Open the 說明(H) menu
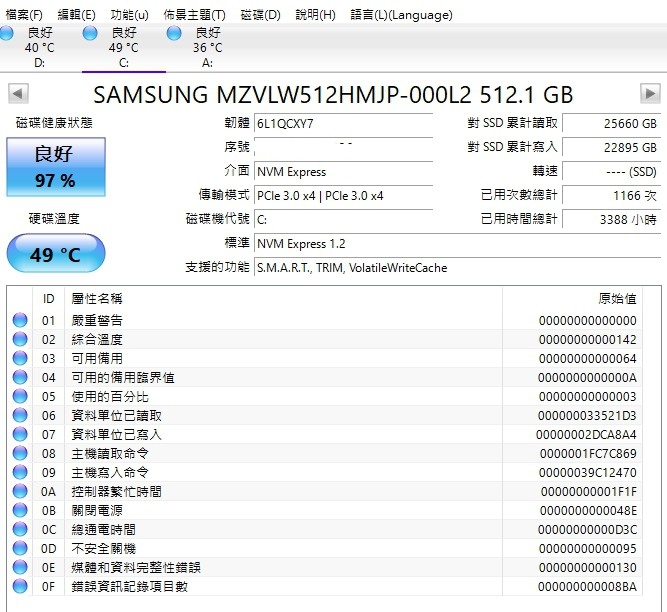The height and width of the screenshot is (612, 667). pyautogui.click(x=315, y=15)
